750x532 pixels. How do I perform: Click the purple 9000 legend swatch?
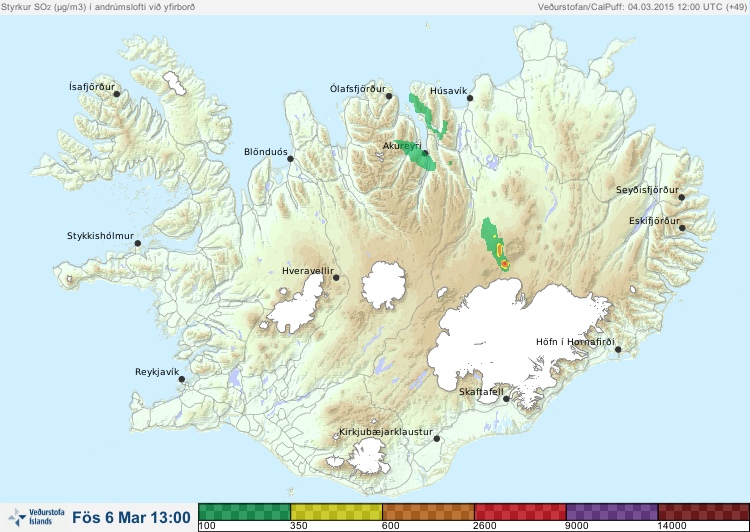coord(612,512)
